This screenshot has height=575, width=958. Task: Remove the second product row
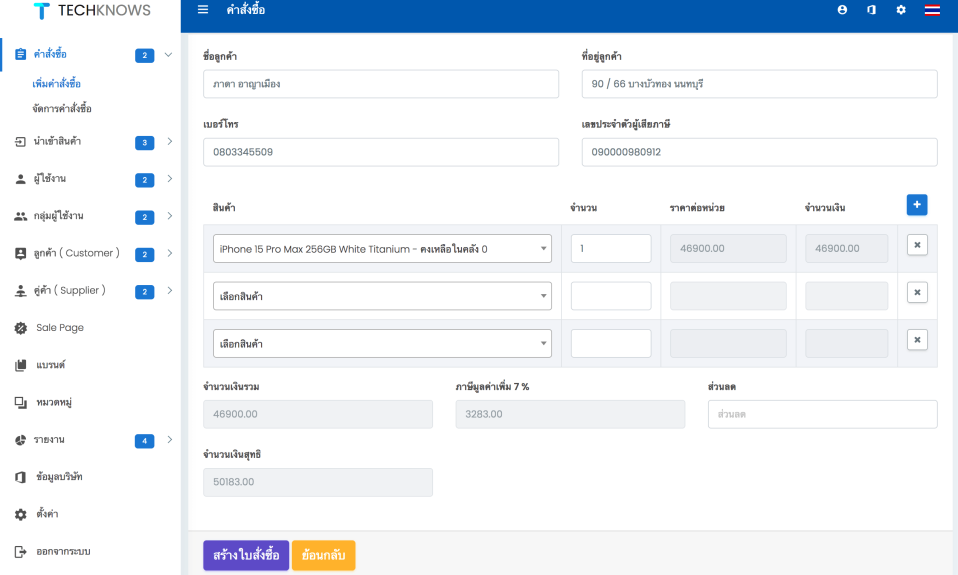pos(917,292)
